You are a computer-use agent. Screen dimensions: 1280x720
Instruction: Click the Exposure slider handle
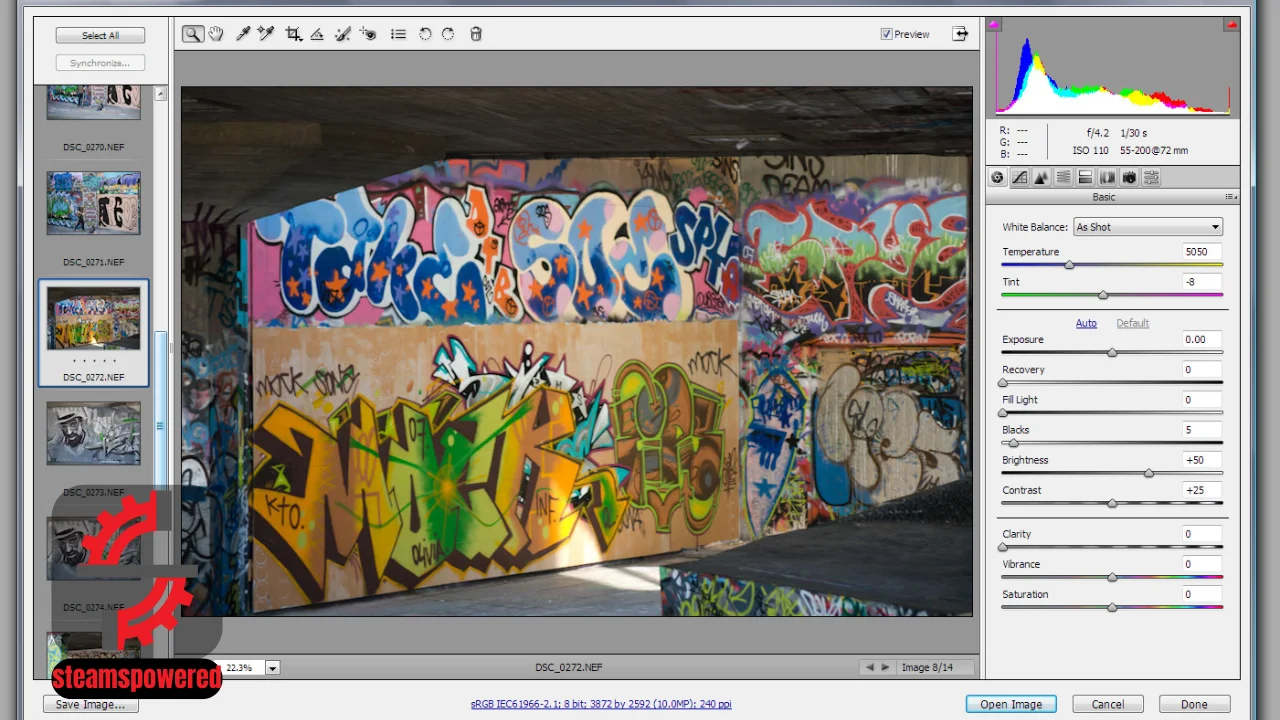coord(1112,353)
